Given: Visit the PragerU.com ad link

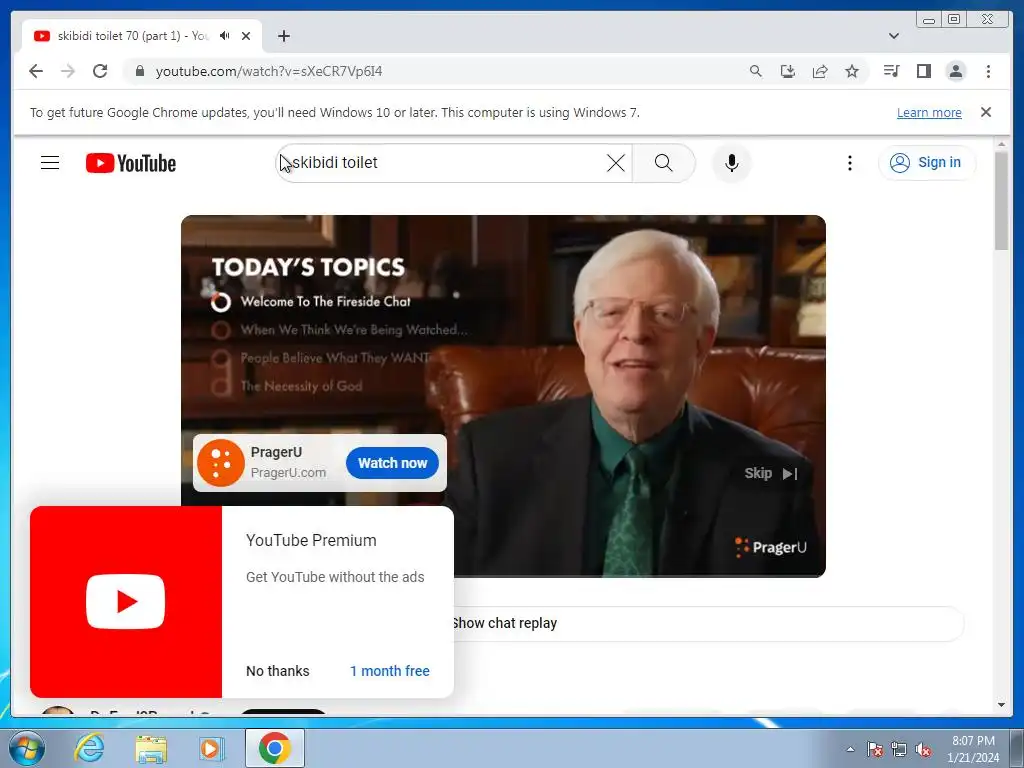Looking at the screenshot, I should 288,473.
